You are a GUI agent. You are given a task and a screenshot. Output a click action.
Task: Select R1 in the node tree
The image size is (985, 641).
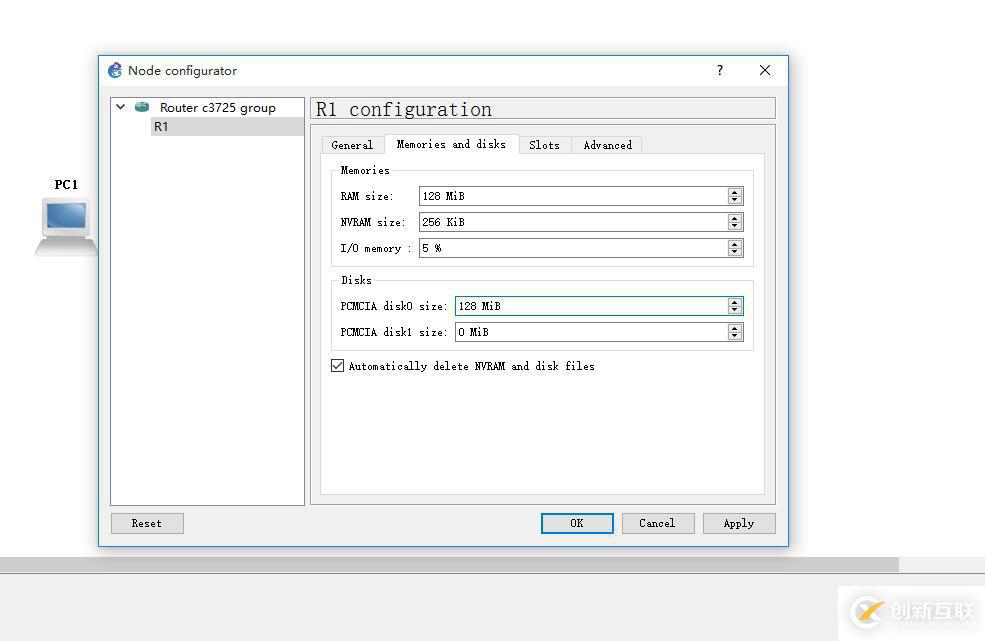(161, 127)
